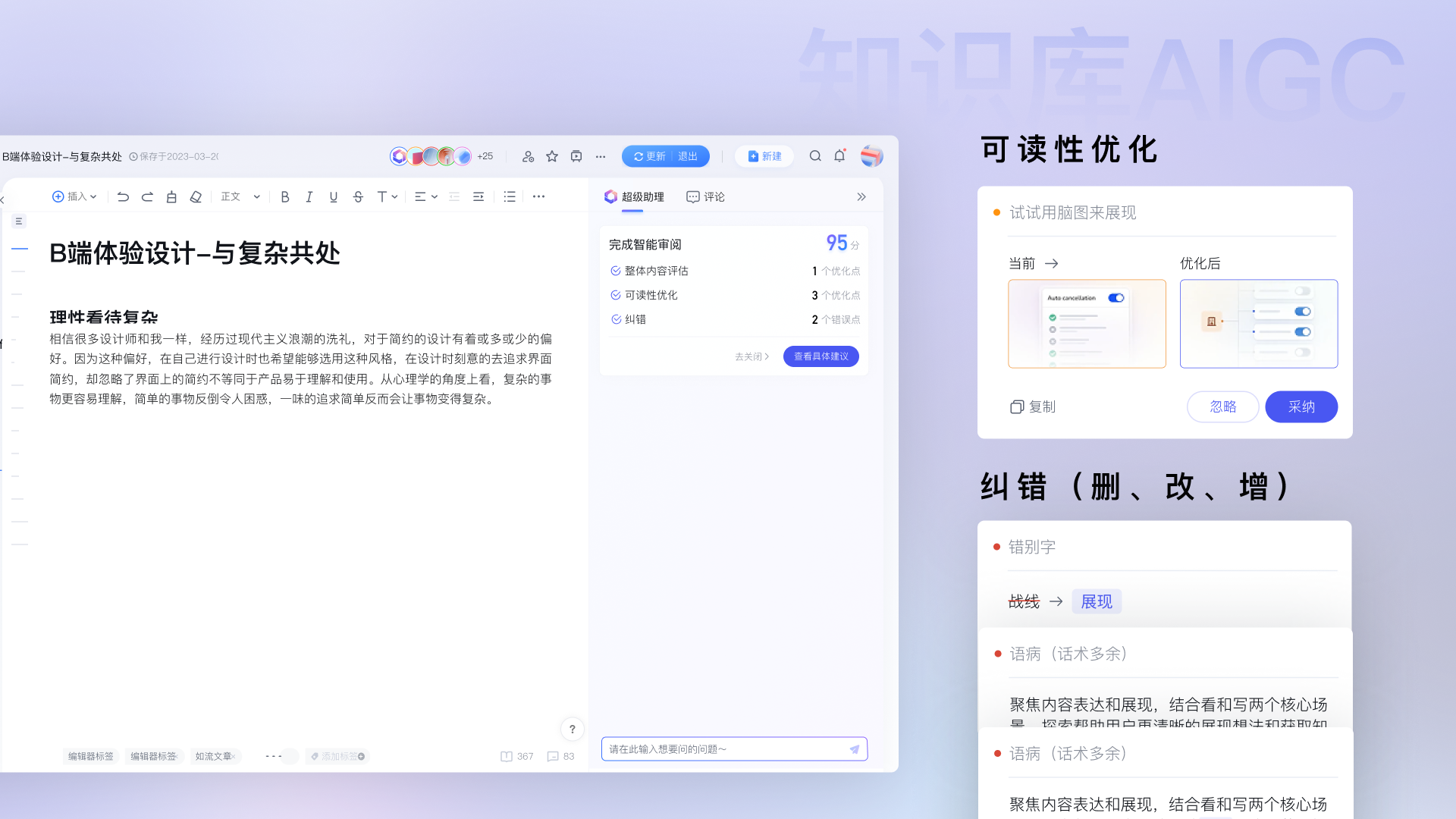This screenshot has height=819, width=1456.
Task: Switch to the 超级助理 tab
Action: (634, 197)
